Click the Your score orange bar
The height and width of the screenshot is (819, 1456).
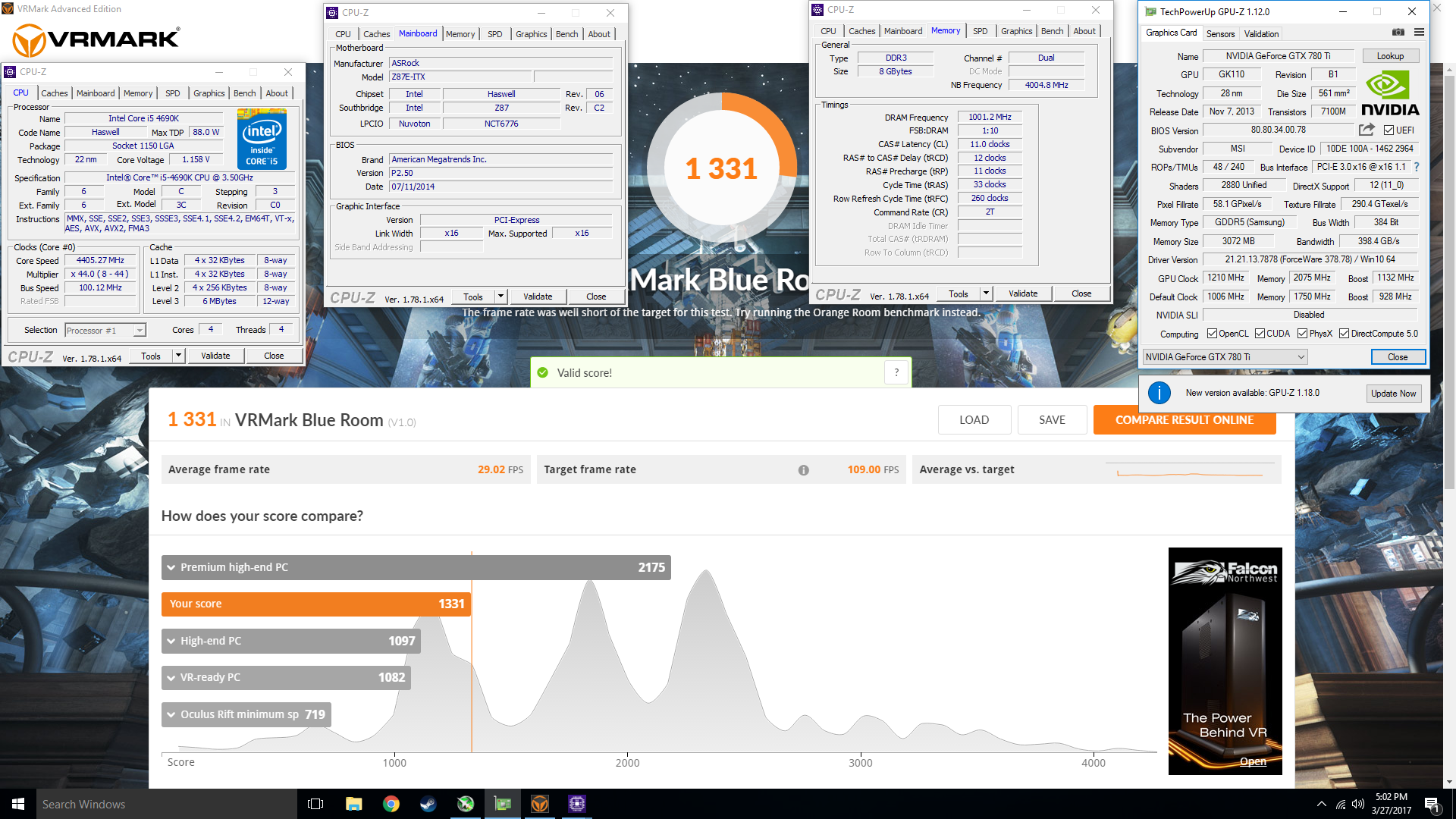point(316,604)
